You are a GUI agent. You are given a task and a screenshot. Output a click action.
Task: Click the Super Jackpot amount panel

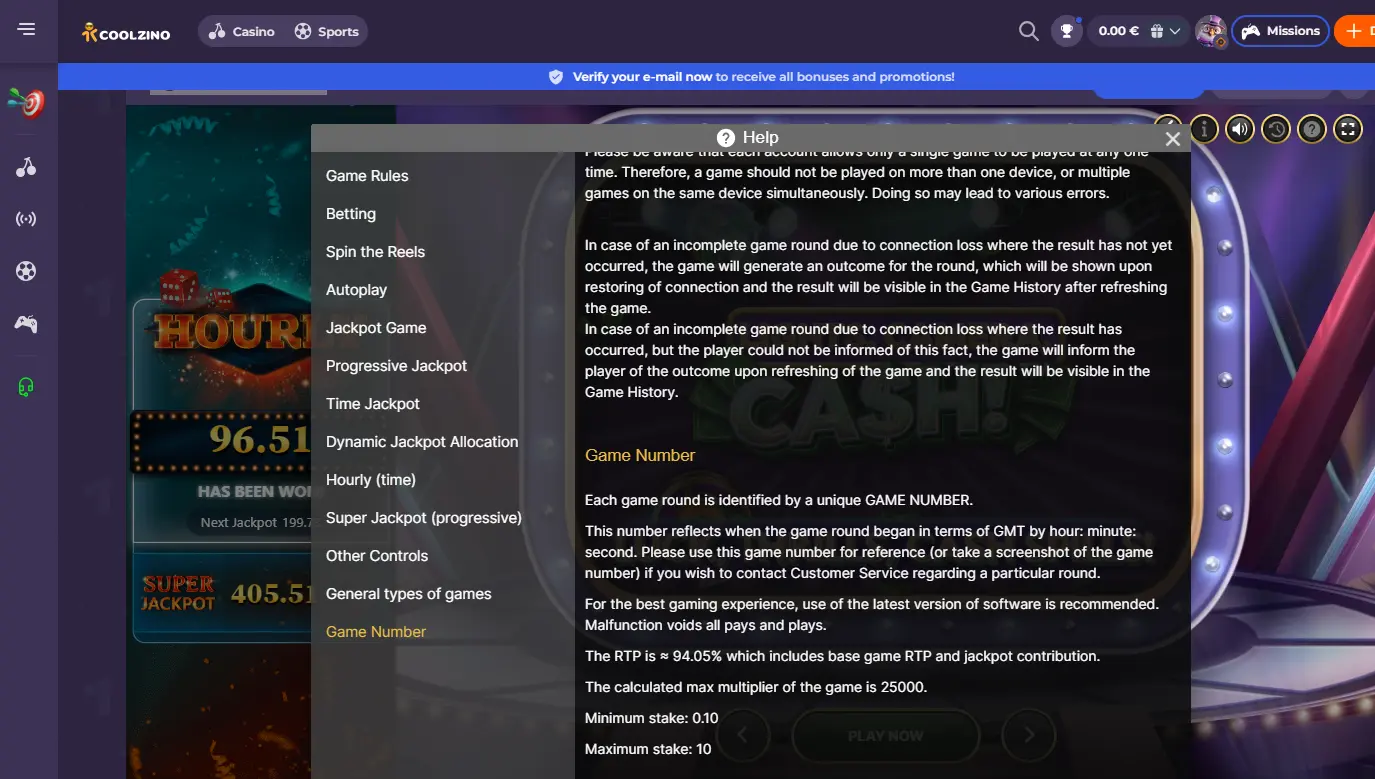pos(222,596)
